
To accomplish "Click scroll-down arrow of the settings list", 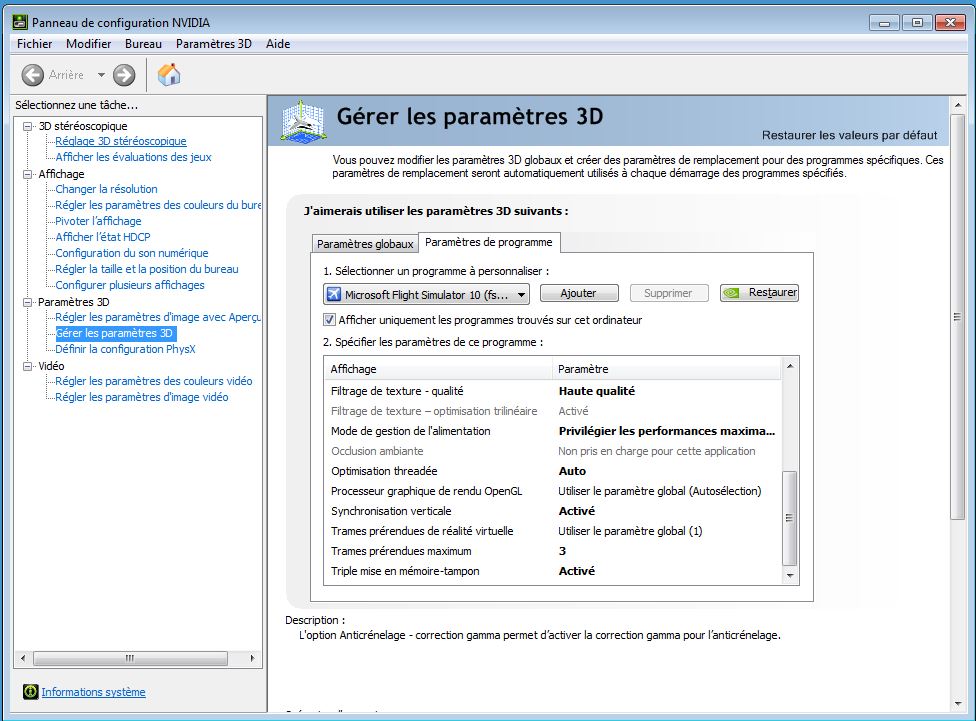I will coord(789,575).
